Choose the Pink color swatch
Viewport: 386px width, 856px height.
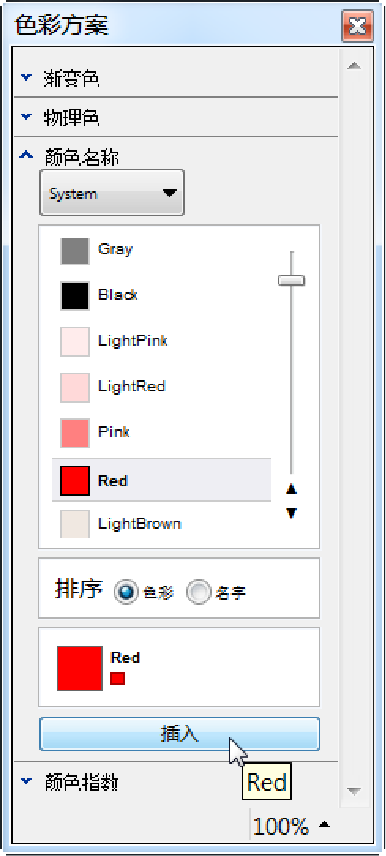75,433
